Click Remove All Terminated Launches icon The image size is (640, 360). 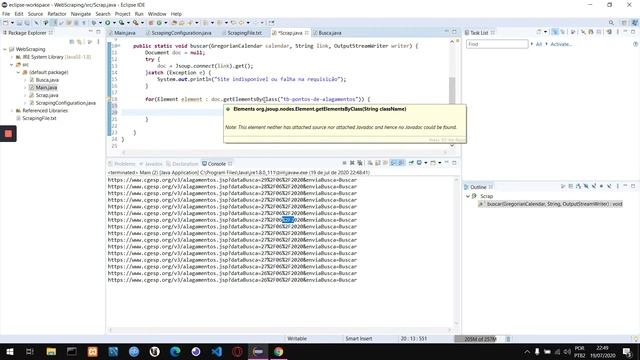coord(360,163)
